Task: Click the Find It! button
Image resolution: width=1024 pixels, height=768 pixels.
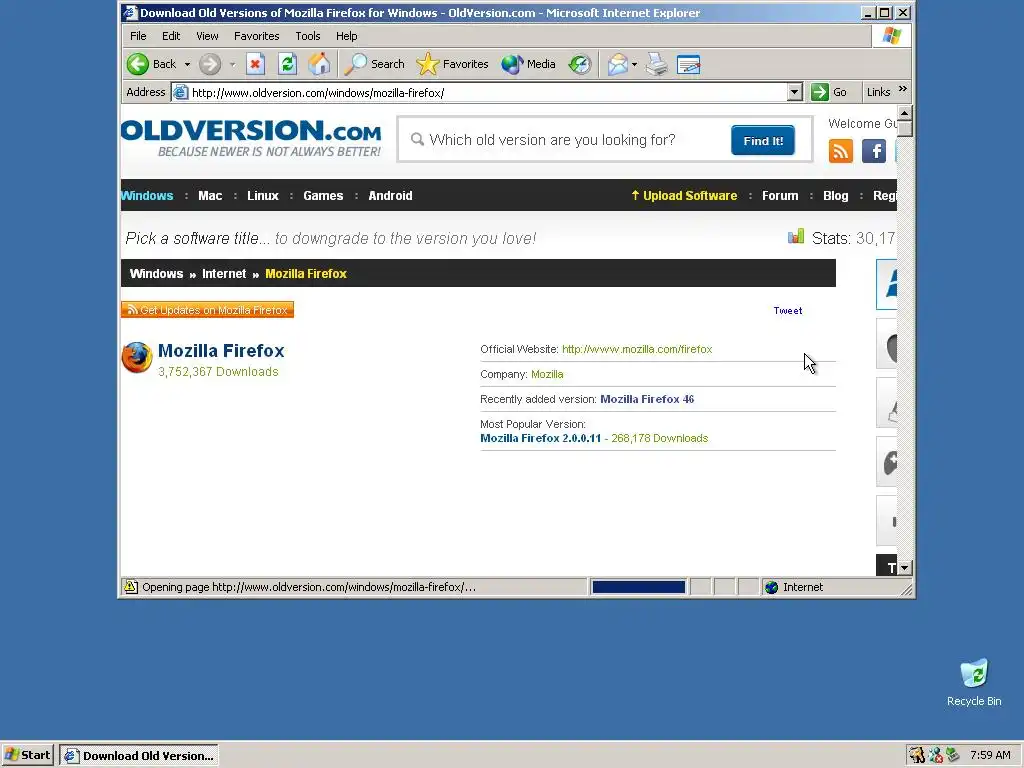Action: pyautogui.click(x=763, y=140)
